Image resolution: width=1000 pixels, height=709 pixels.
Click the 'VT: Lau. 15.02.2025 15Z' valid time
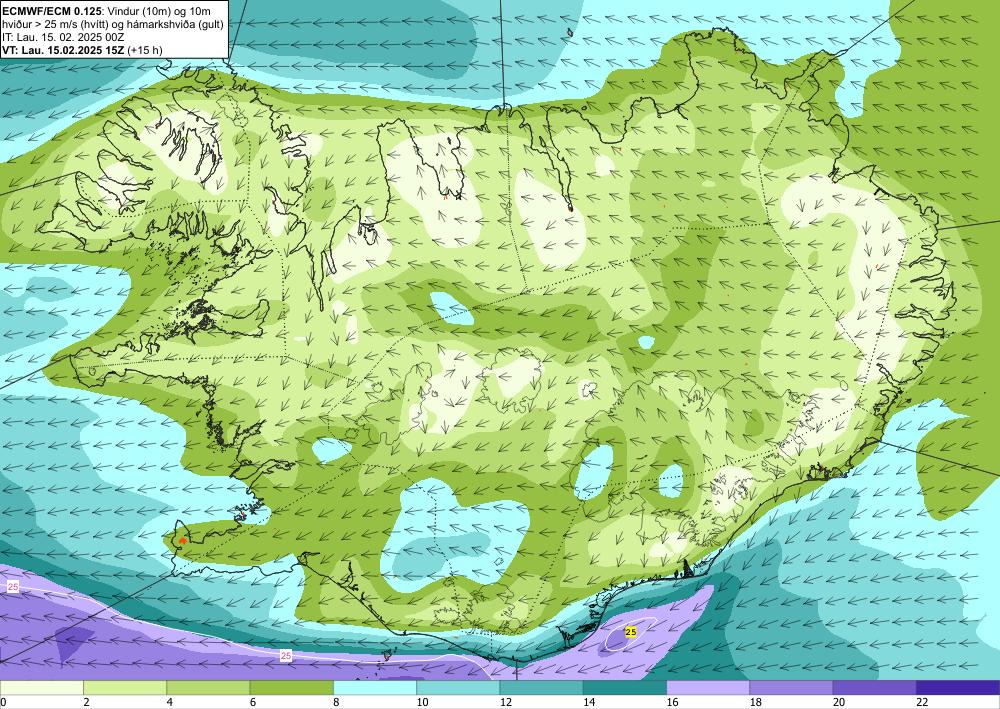pos(63,50)
